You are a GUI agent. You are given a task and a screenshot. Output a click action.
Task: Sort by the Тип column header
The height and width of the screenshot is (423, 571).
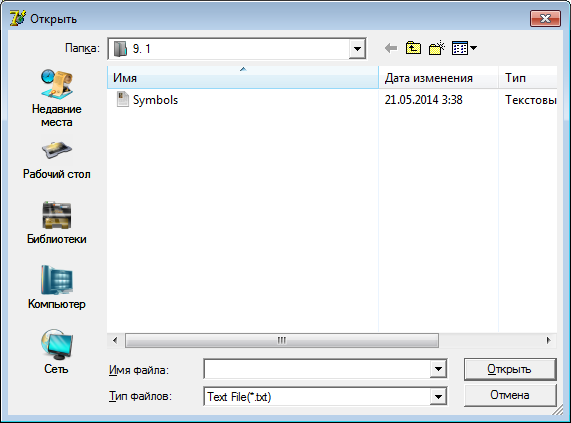point(528,78)
